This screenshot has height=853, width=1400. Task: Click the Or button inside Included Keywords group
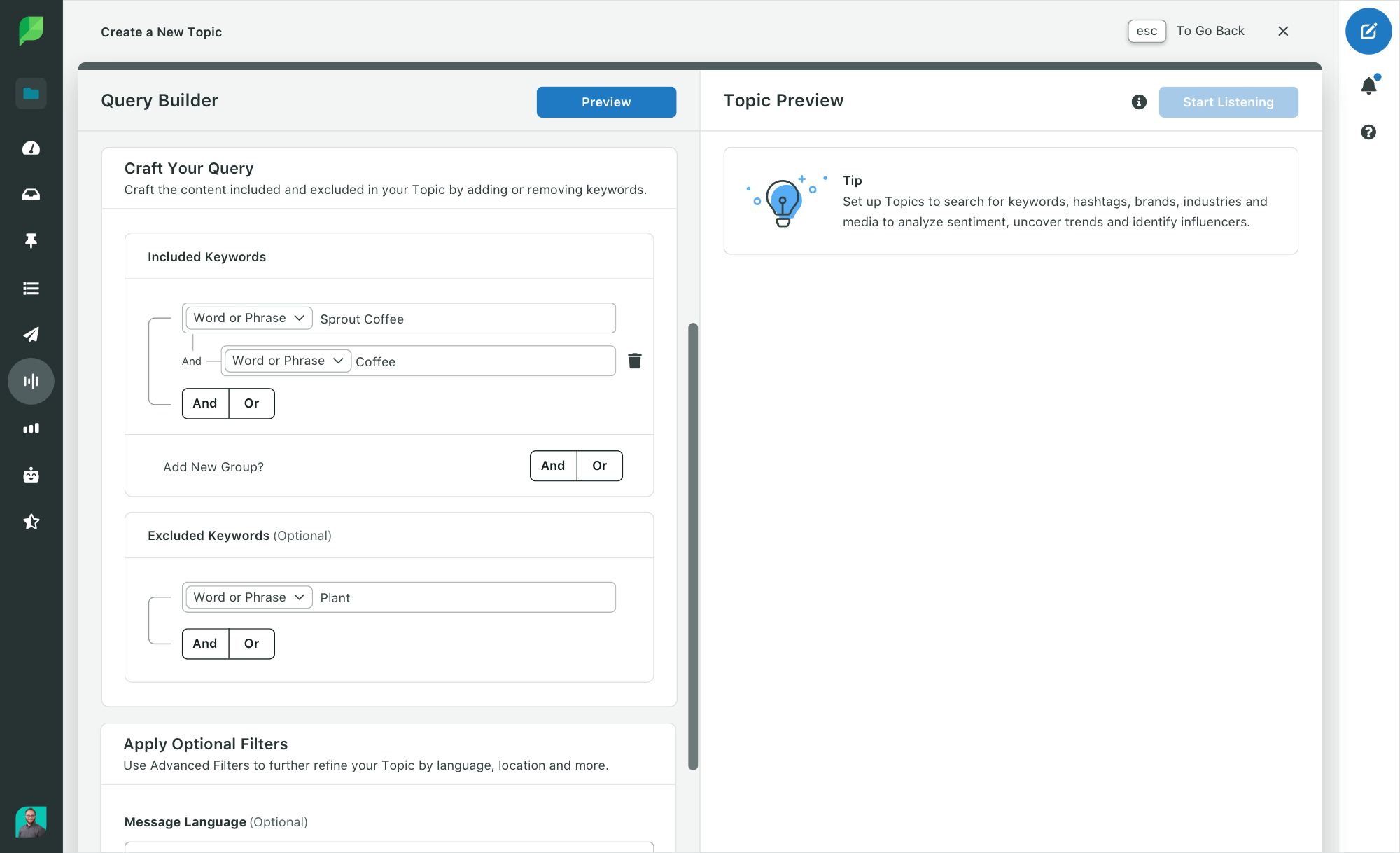click(251, 403)
